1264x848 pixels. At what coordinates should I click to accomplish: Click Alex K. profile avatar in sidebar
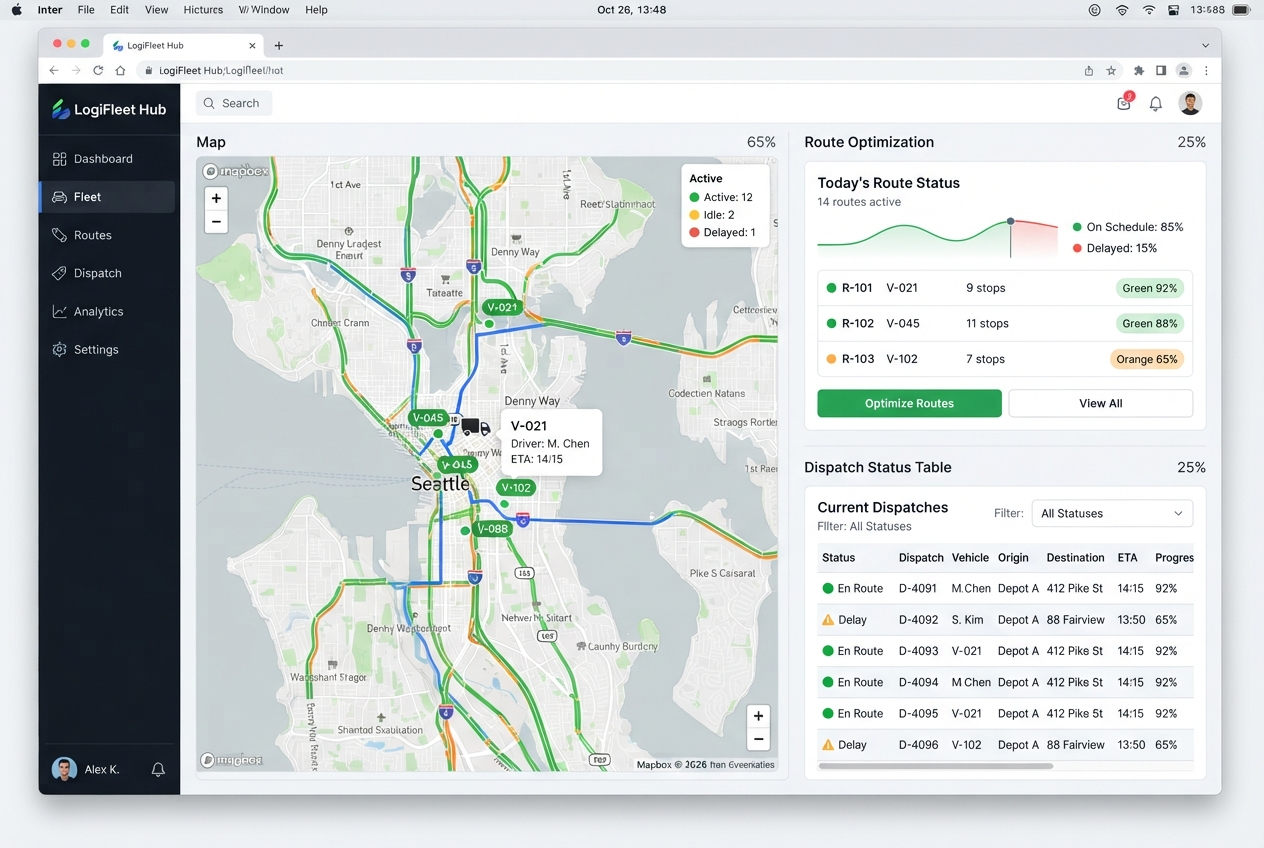pyautogui.click(x=64, y=769)
